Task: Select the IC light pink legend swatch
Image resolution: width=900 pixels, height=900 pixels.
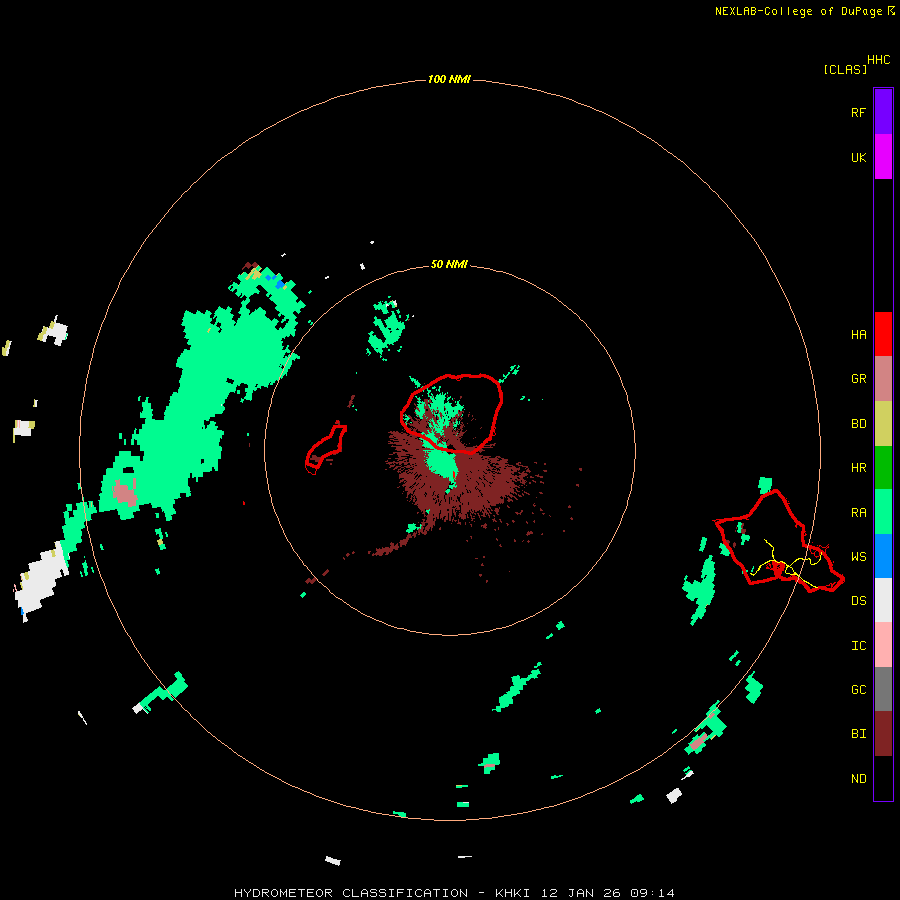Action: click(x=883, y=645)
